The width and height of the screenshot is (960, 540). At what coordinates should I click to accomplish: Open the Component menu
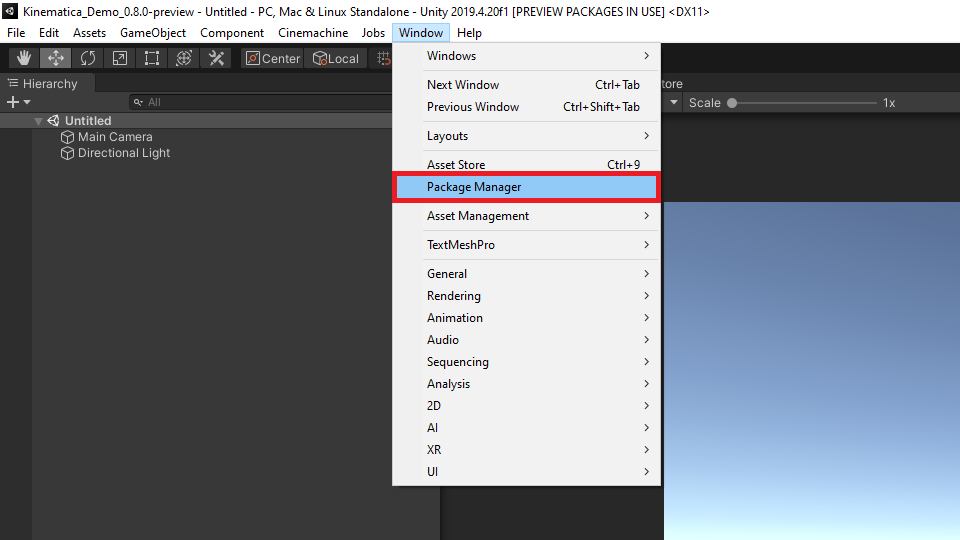click(232, 33)
